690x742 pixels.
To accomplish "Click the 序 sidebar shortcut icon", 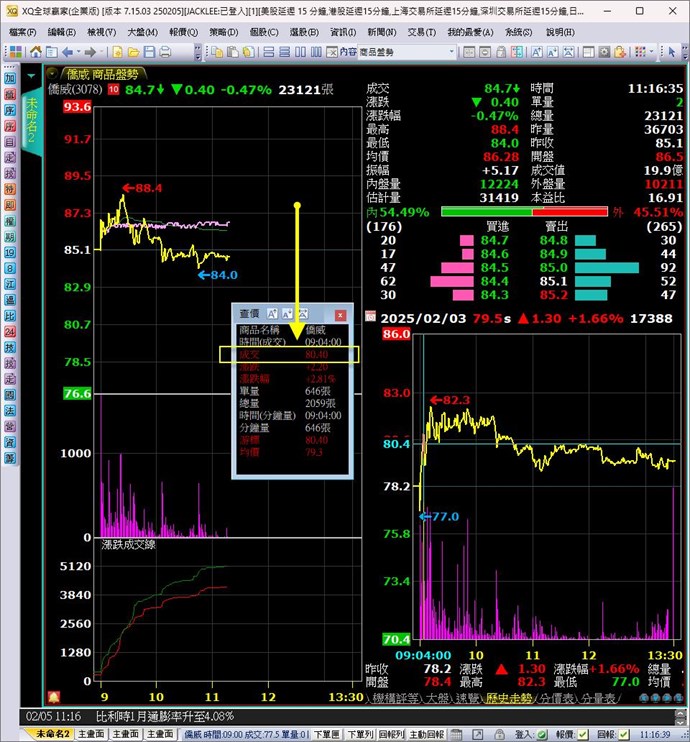I will click(9, 111).
